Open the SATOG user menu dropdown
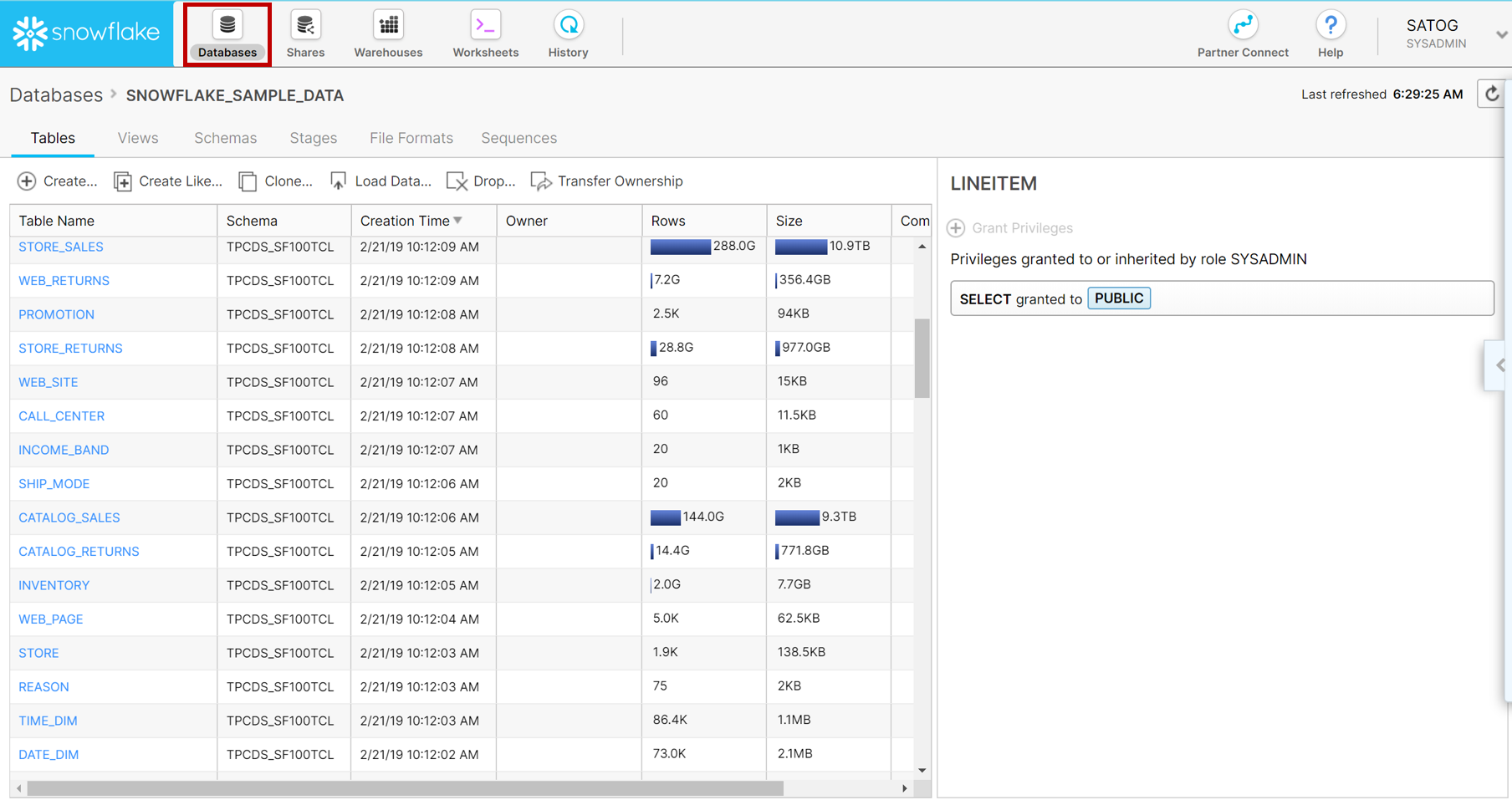Screen dimensions: 1512x800 (x=1502, y=35)
